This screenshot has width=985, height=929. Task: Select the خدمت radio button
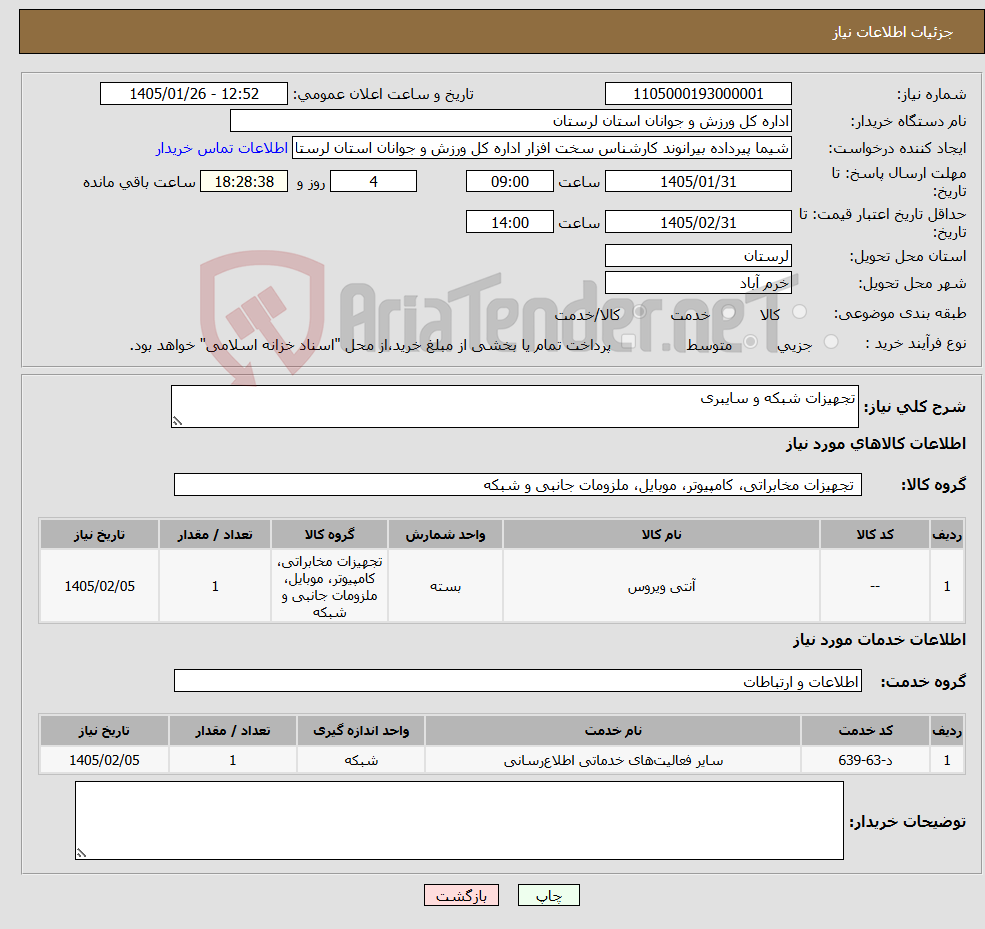[x=729, y=312]
